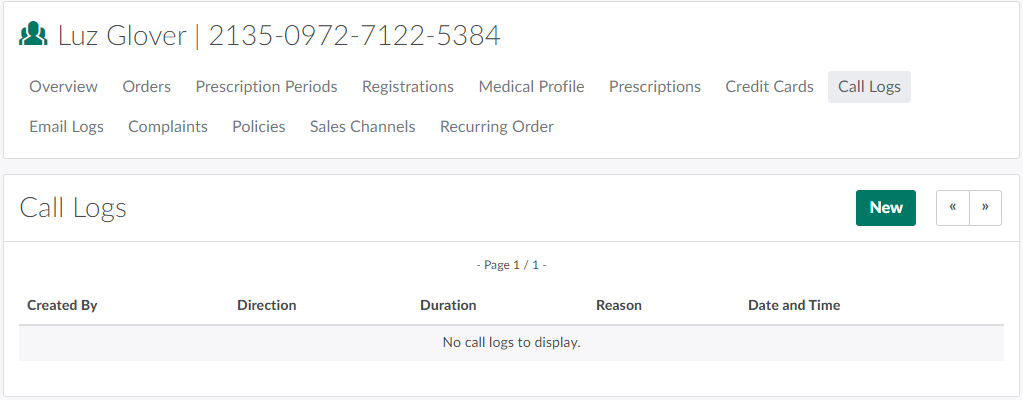
Task: Open Credit Cards section
Action: [x=769, y=87]
